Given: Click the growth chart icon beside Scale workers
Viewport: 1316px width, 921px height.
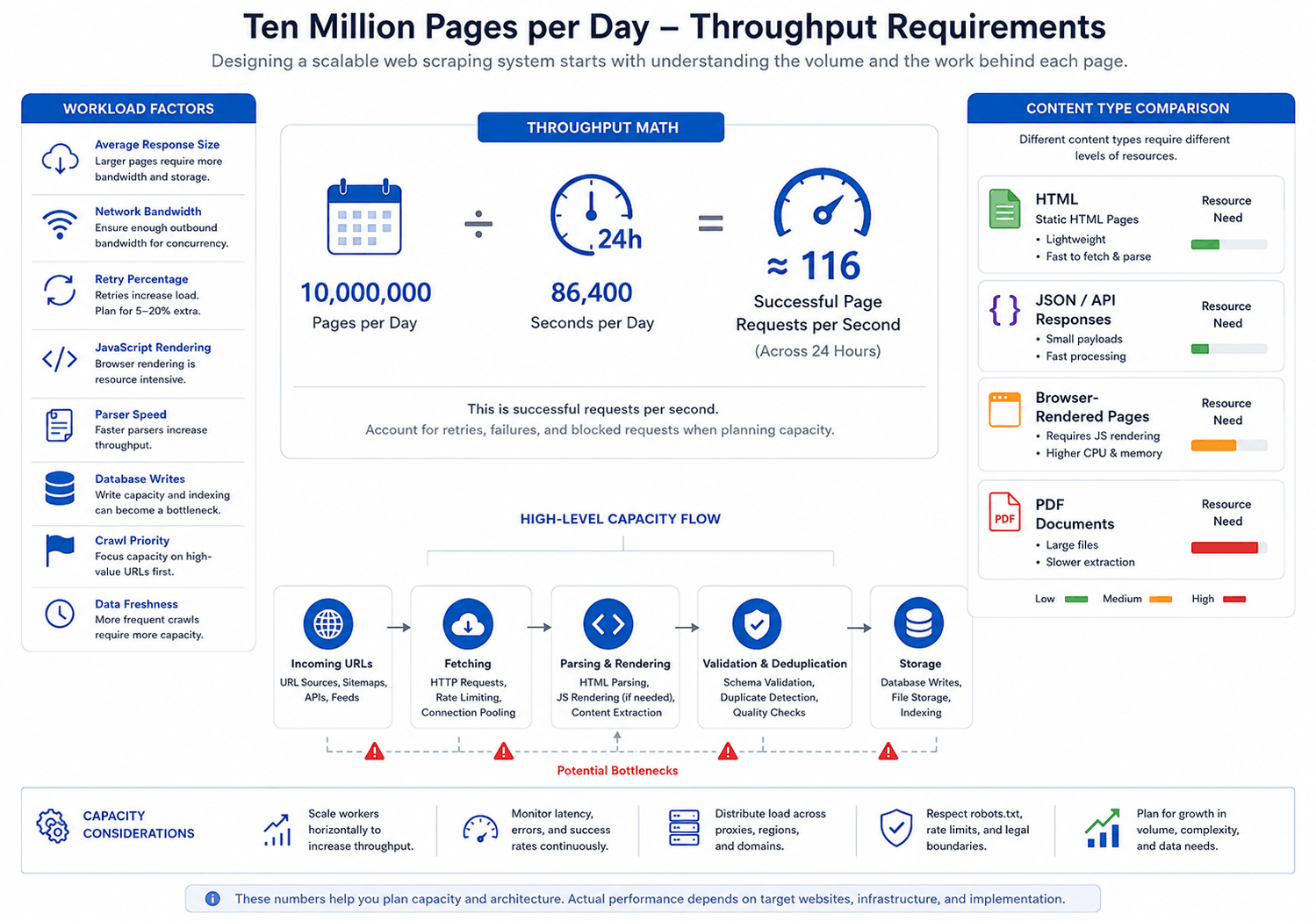Looking at the screenshot, I should (277, 830).
